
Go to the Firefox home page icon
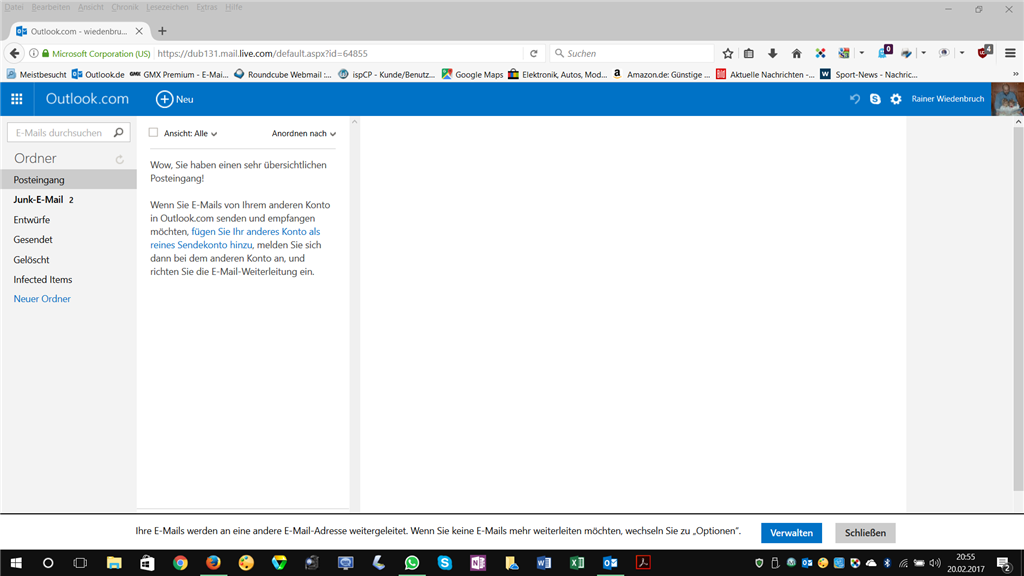tap(796, 54)
